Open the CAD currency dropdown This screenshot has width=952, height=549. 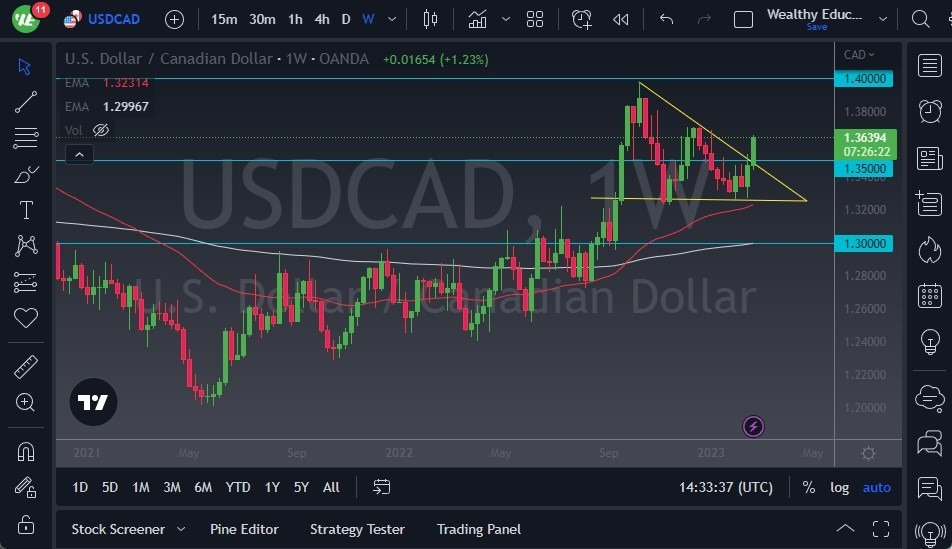[858, 55]
